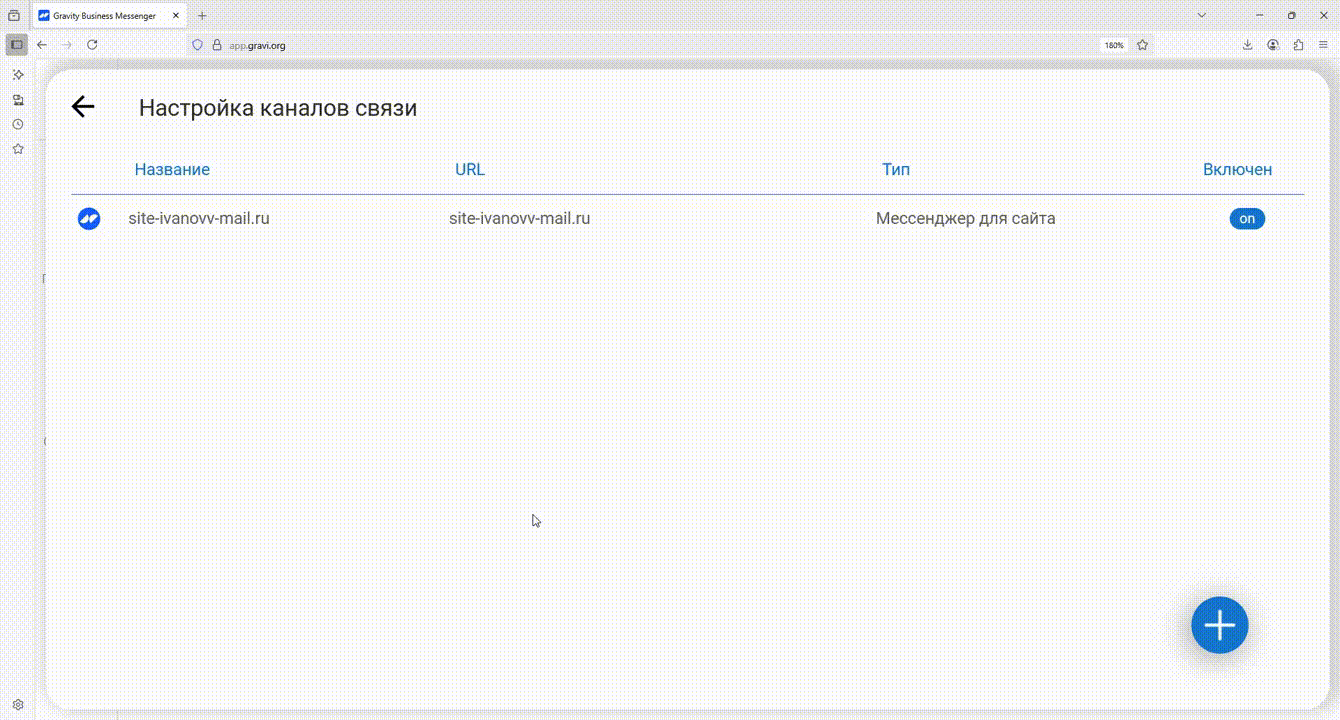1340x720 pixels.
Task: Reload the current page
Action: 92,45
